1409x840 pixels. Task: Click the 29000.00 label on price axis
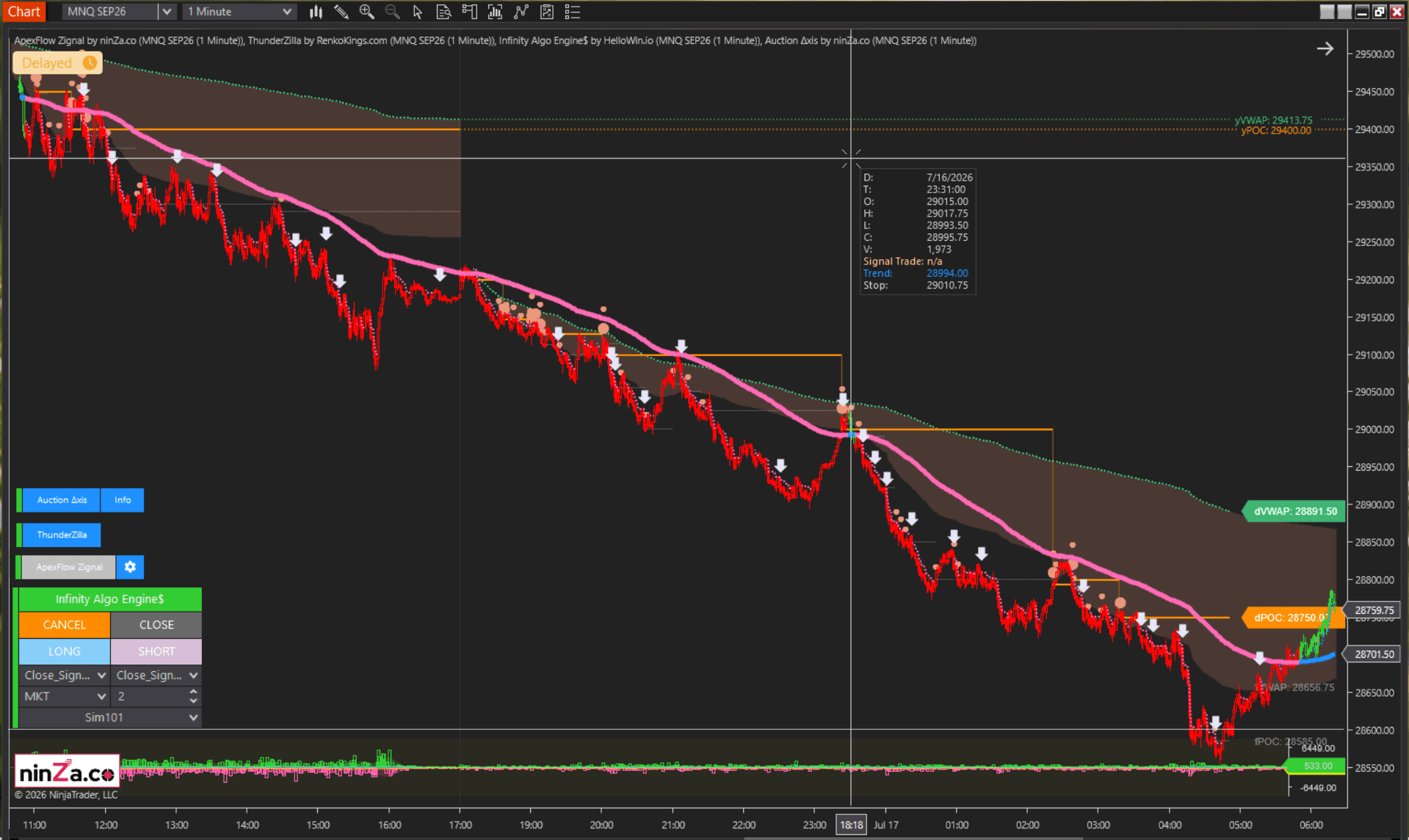(x=1374, y=430)
